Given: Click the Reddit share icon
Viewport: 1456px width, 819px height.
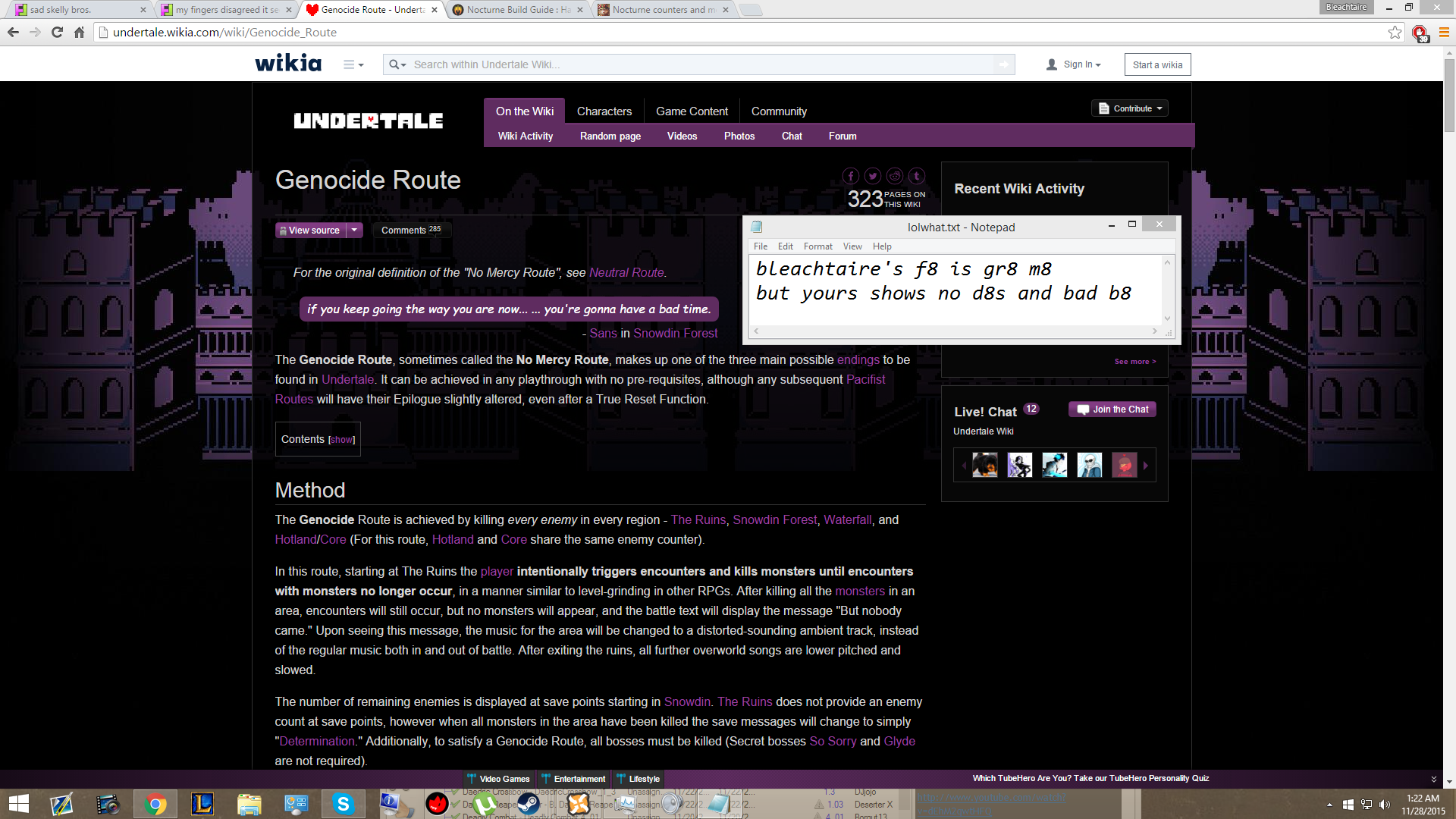Looking at the screenshot, I should click(x=895, y=176).
